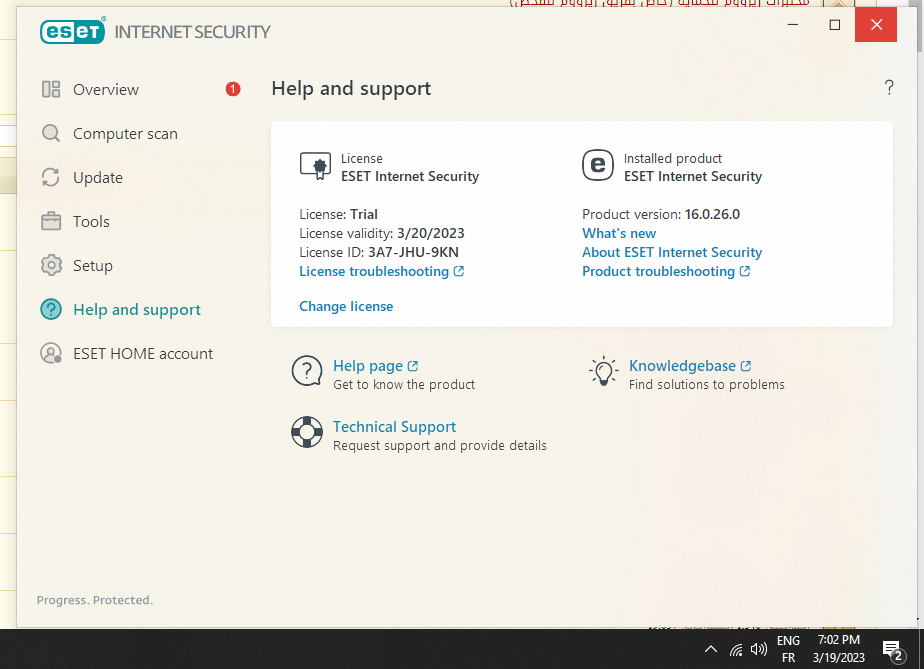
Task: Click the volume speaker icon in the taskbar
Action: pos(758,650)
